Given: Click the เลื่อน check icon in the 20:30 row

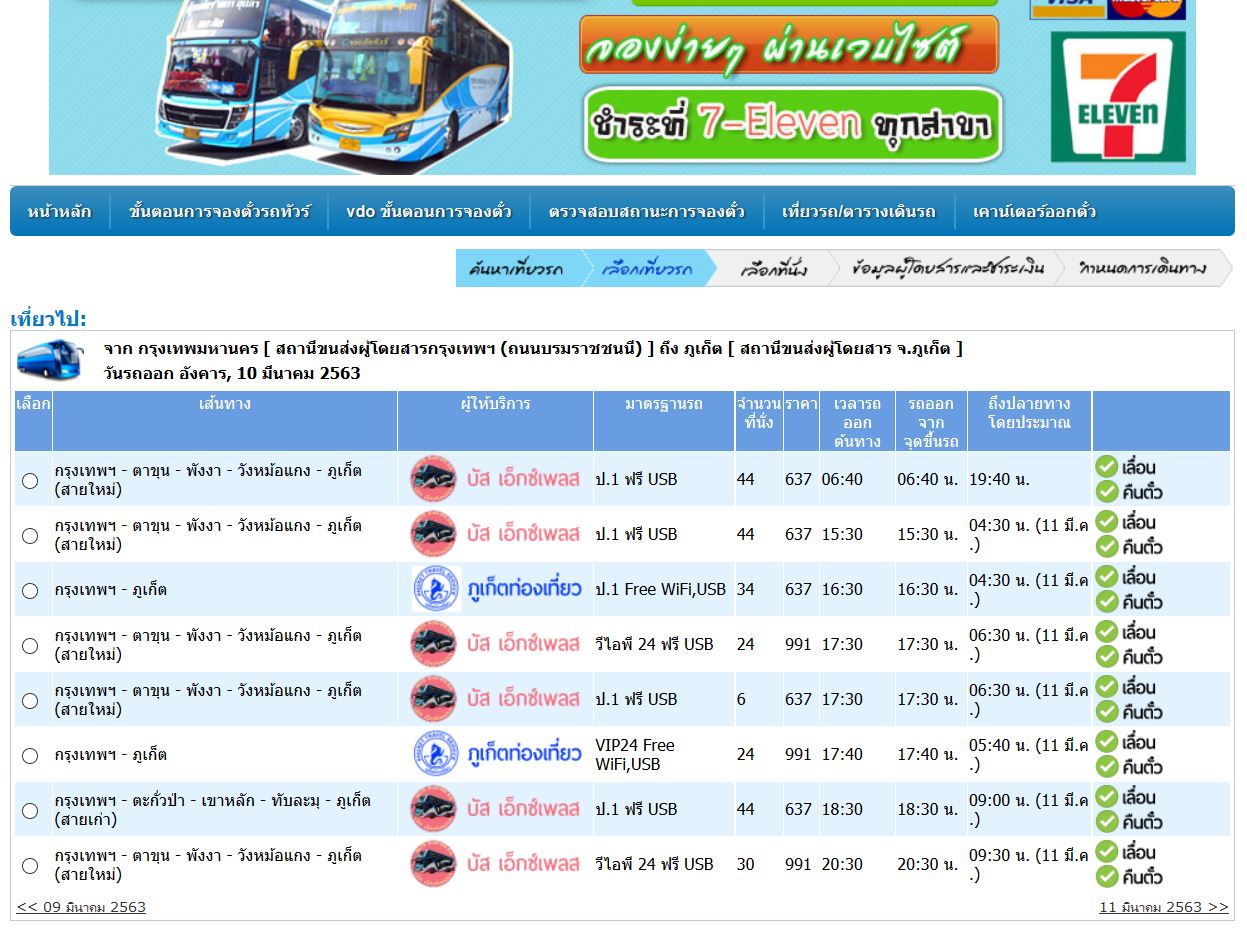Looking at the screenshot, I should 1106,851.
